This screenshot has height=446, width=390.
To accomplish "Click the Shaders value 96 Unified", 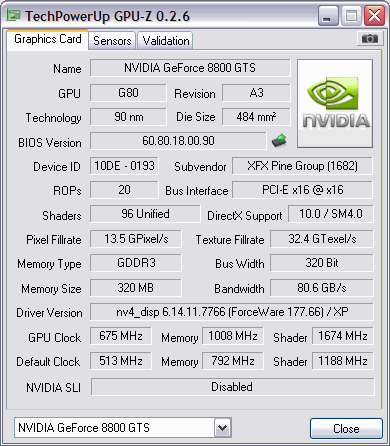I will point(145,214).
